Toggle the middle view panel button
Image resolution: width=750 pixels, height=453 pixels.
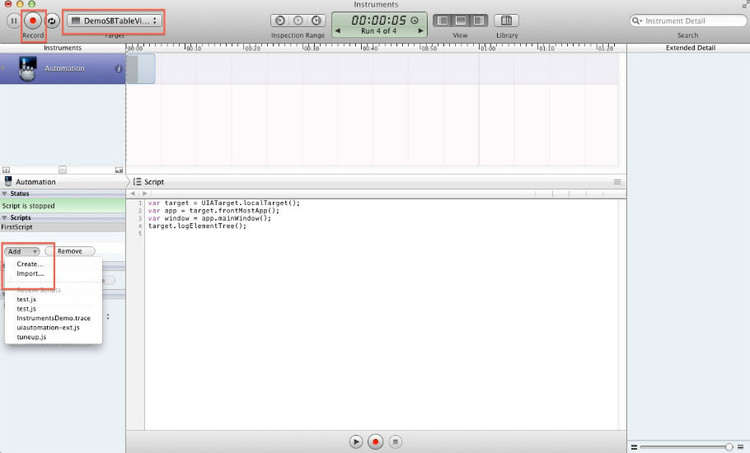tap(460, 20)
